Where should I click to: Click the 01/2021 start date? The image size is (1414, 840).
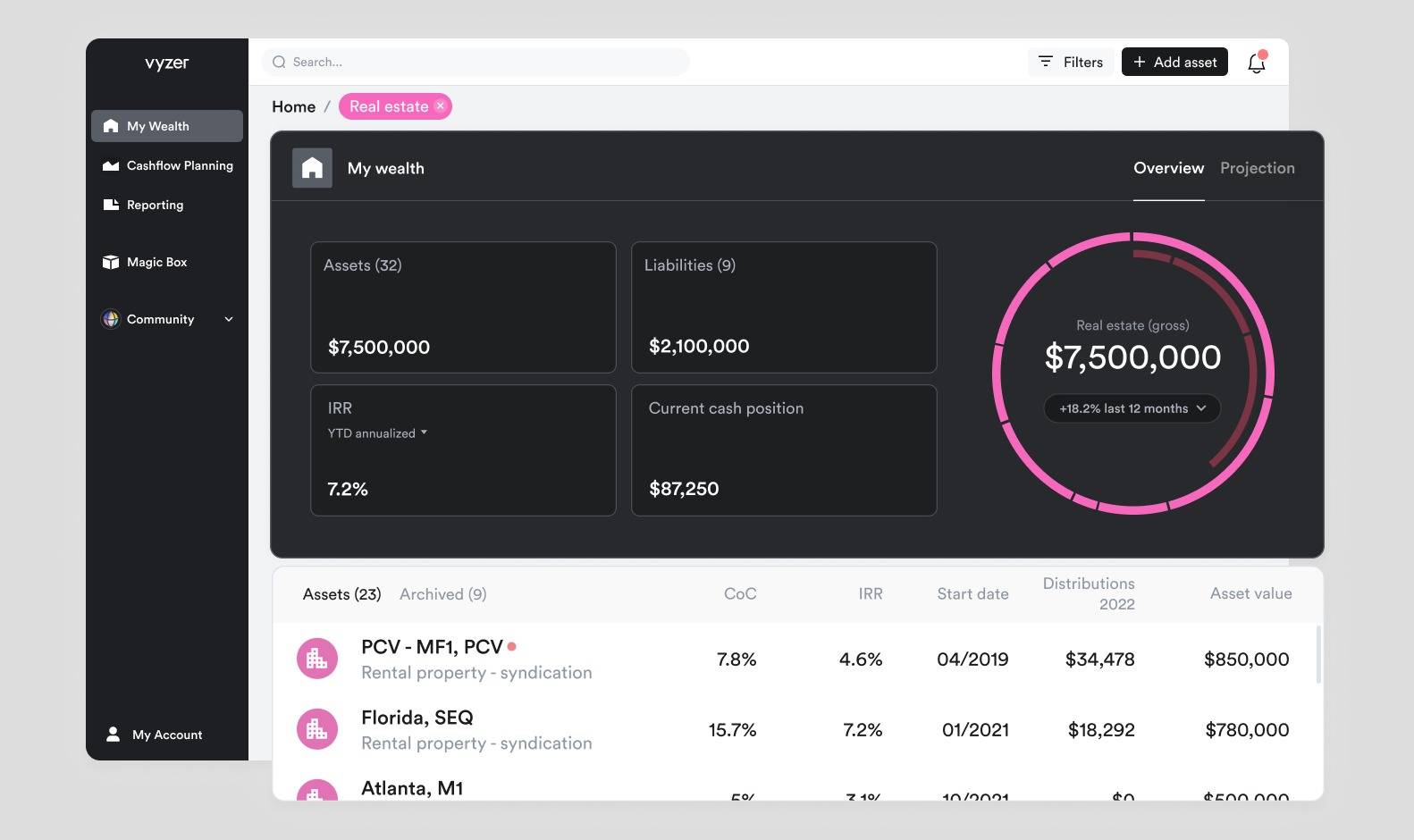tap(975, 730)
